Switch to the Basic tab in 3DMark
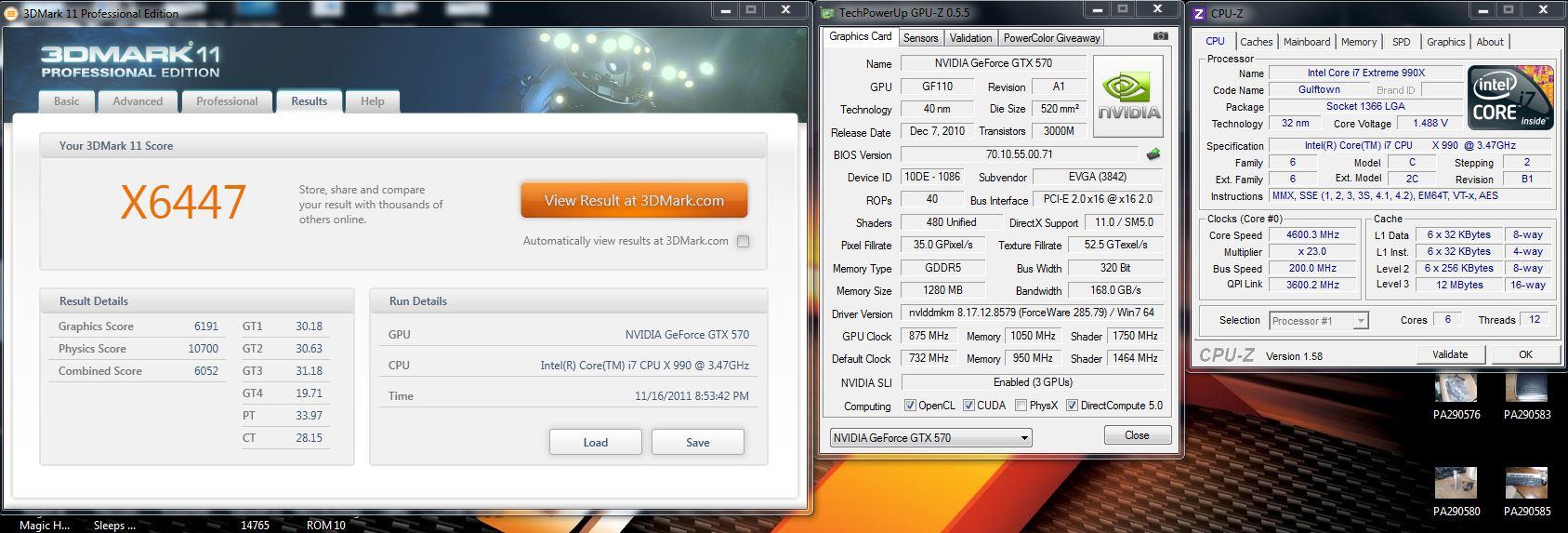The height and width of the screenshot is (533, 1568). (x=66, y=101)
